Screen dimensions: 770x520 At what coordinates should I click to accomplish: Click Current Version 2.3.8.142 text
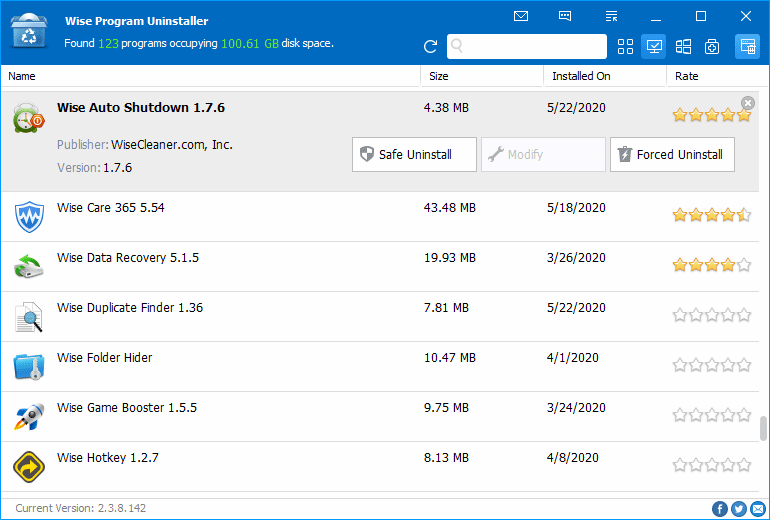click(81, 508)
